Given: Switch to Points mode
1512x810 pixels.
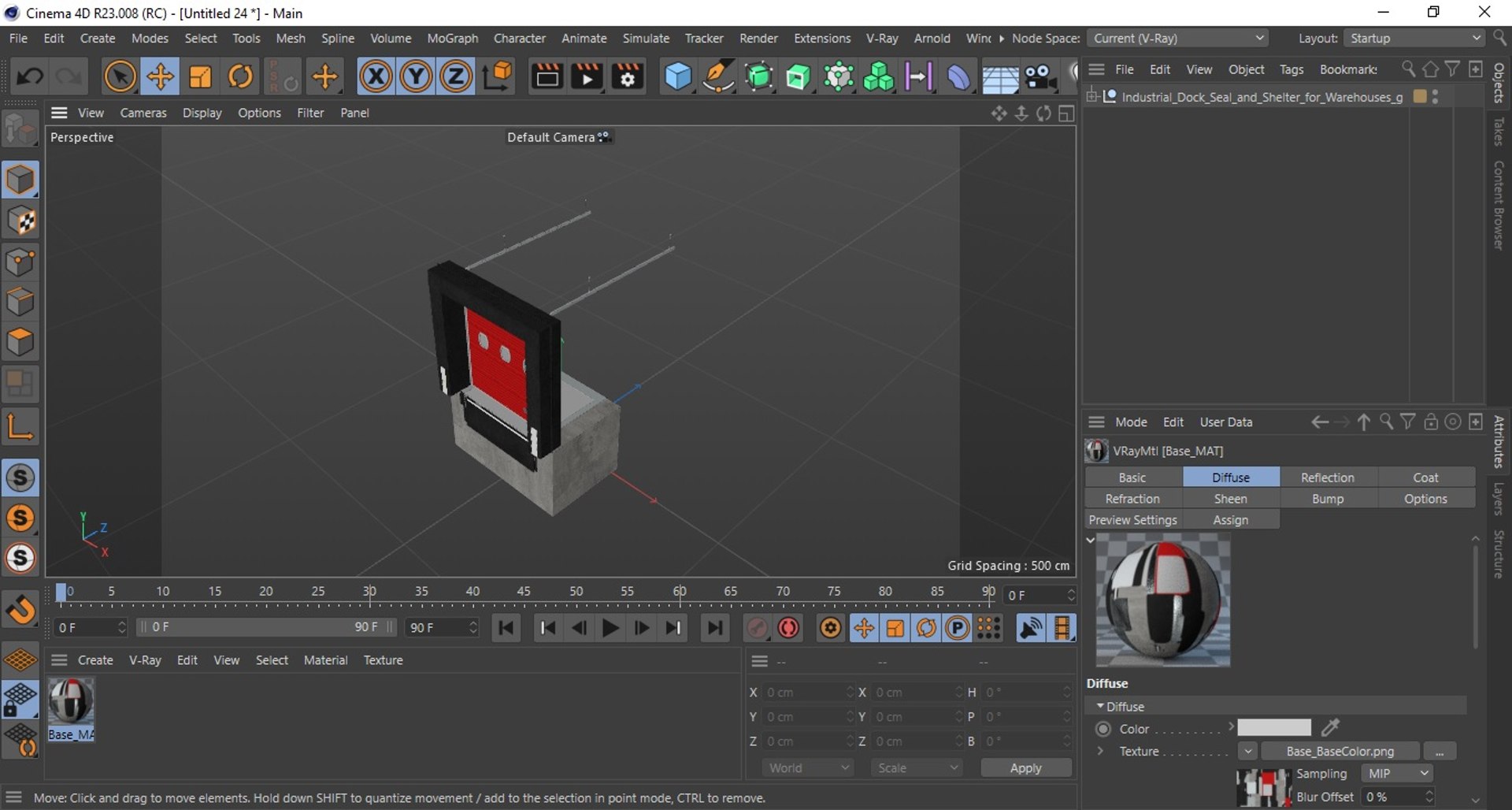Looking at the screenshot, I should pyautogui.click(x=20, y=262).
